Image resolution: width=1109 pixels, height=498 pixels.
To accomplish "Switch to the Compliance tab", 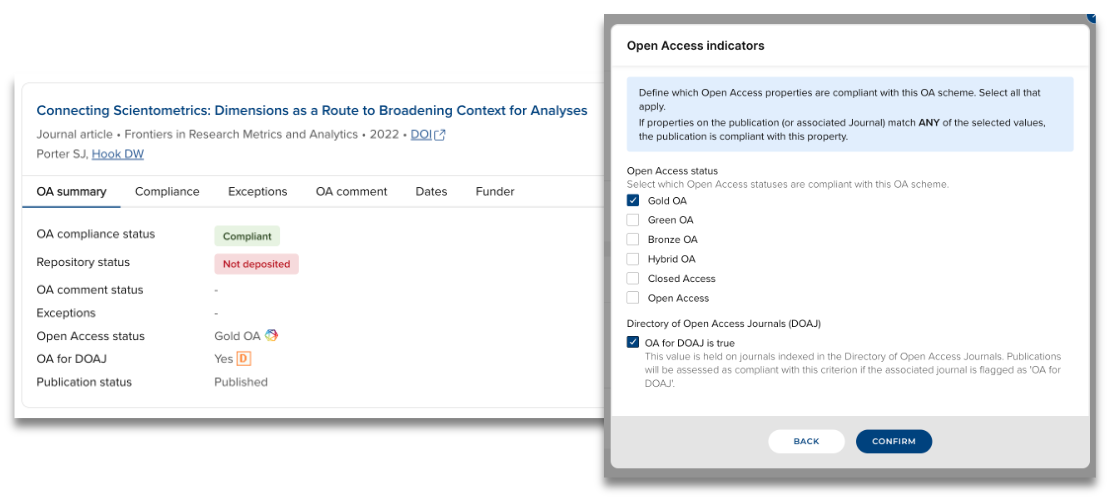I will (167, 192).
